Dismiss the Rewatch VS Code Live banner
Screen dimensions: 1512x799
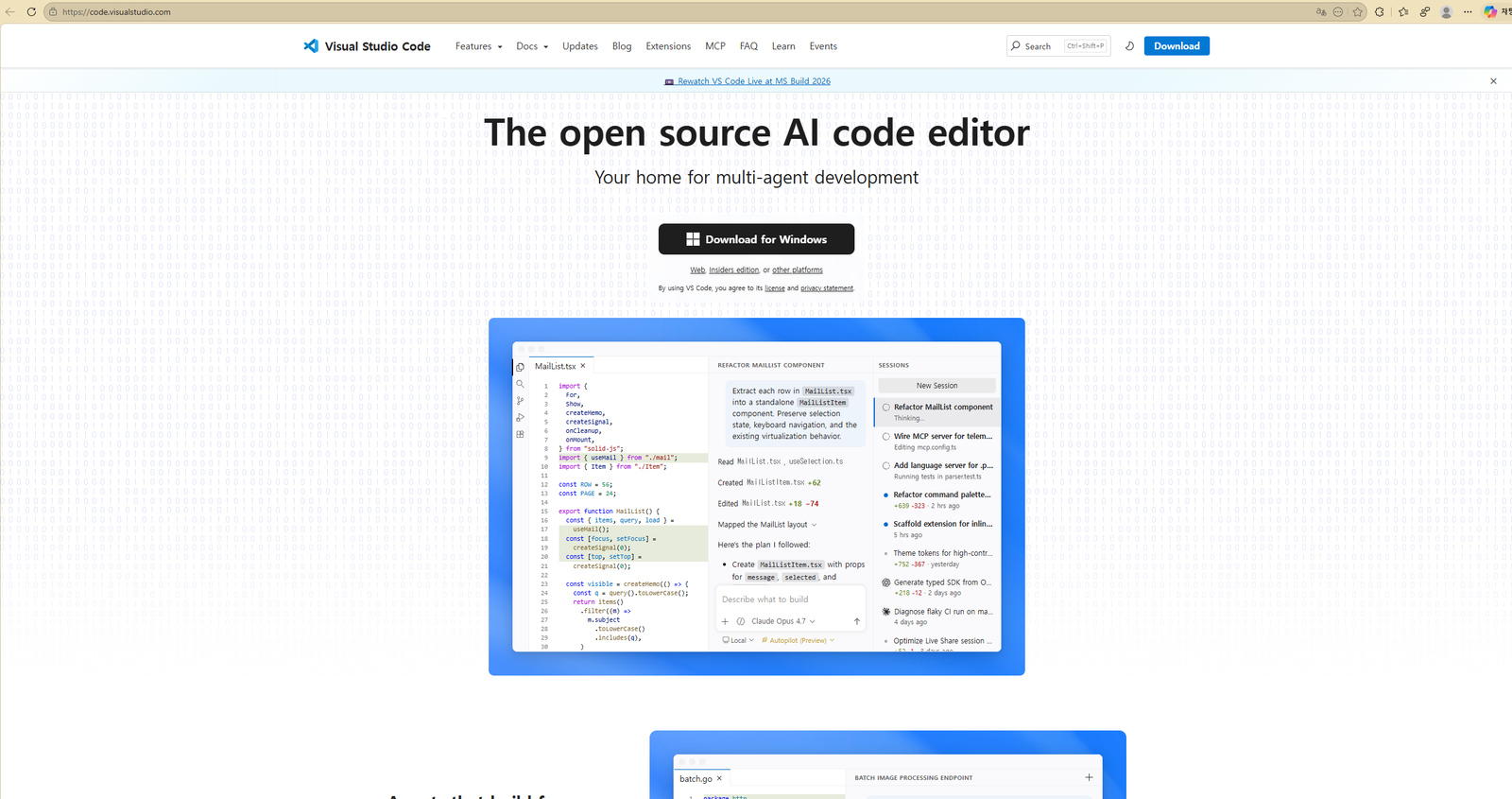(x=1493, y=81)
